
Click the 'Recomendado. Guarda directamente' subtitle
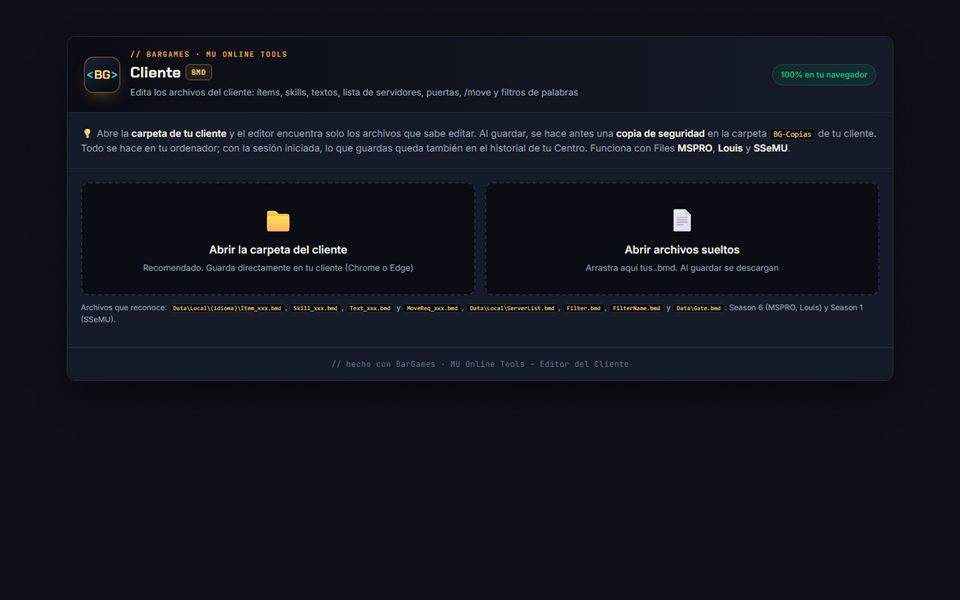tap(278, 268)
